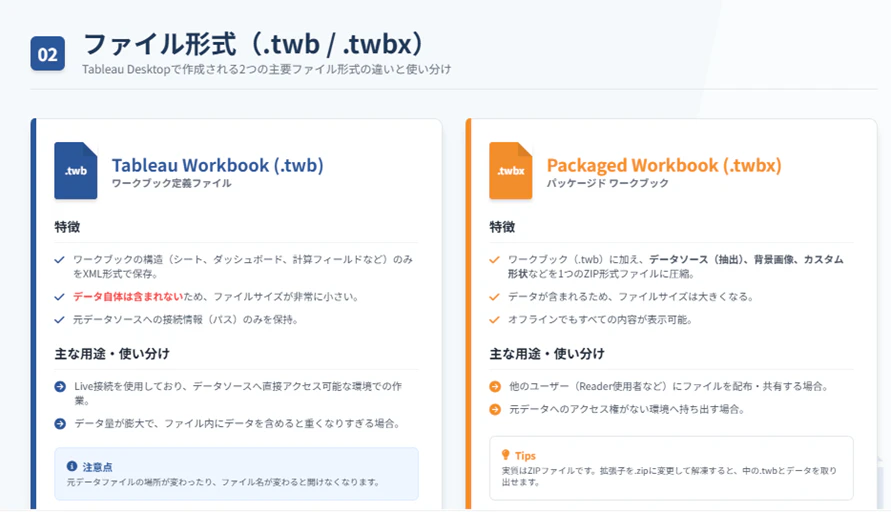Image resolution: width=891 pixels, height=512 pixels.
Task: Click the 実質はZIPファイルです tip text
Action: pos(669,476)
